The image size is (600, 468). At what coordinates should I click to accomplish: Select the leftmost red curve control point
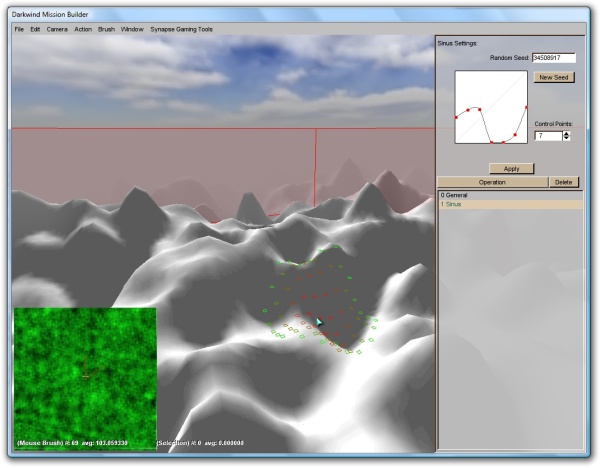457,117
